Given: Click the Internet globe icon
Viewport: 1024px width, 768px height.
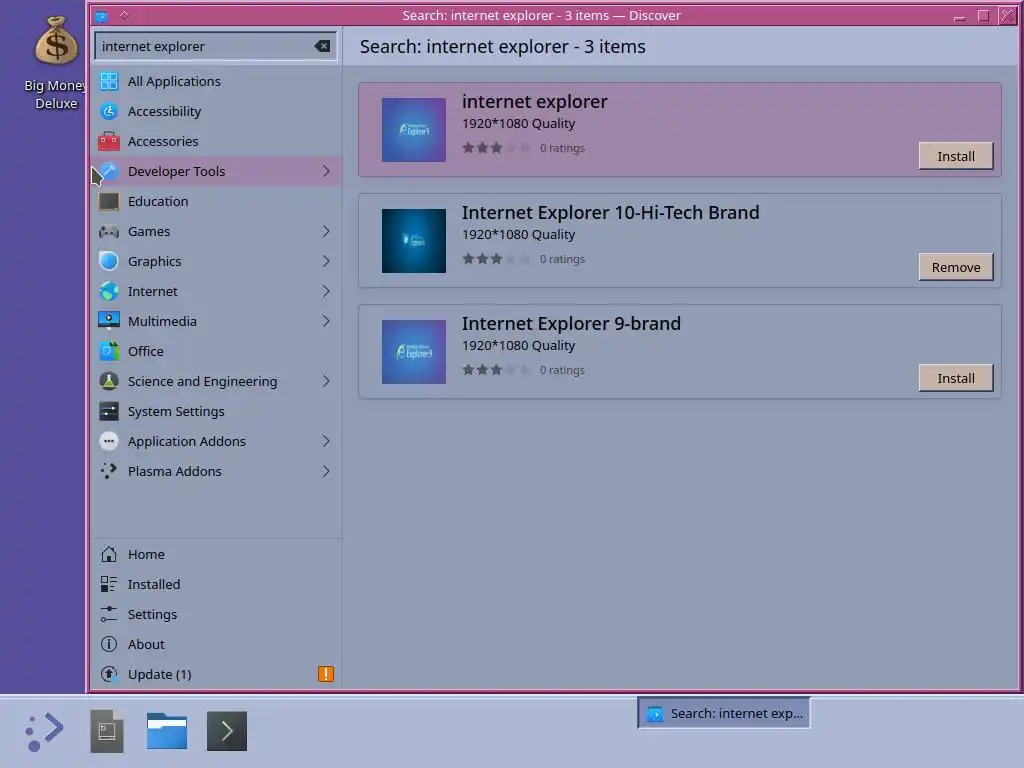Looking at the screenshot, I should click(109, 291).
